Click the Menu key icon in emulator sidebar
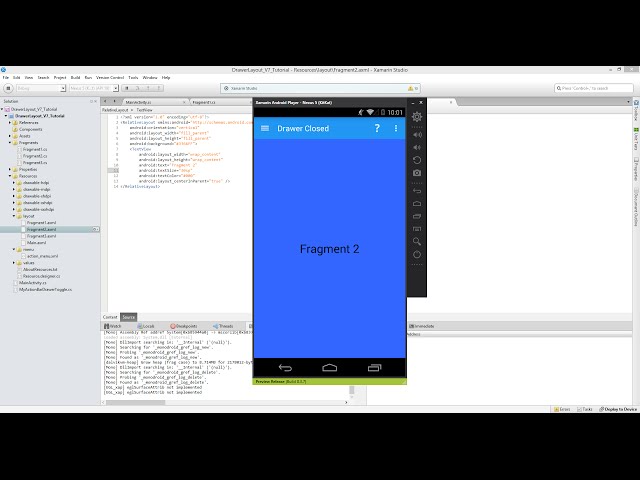 (x=417, y=229)
